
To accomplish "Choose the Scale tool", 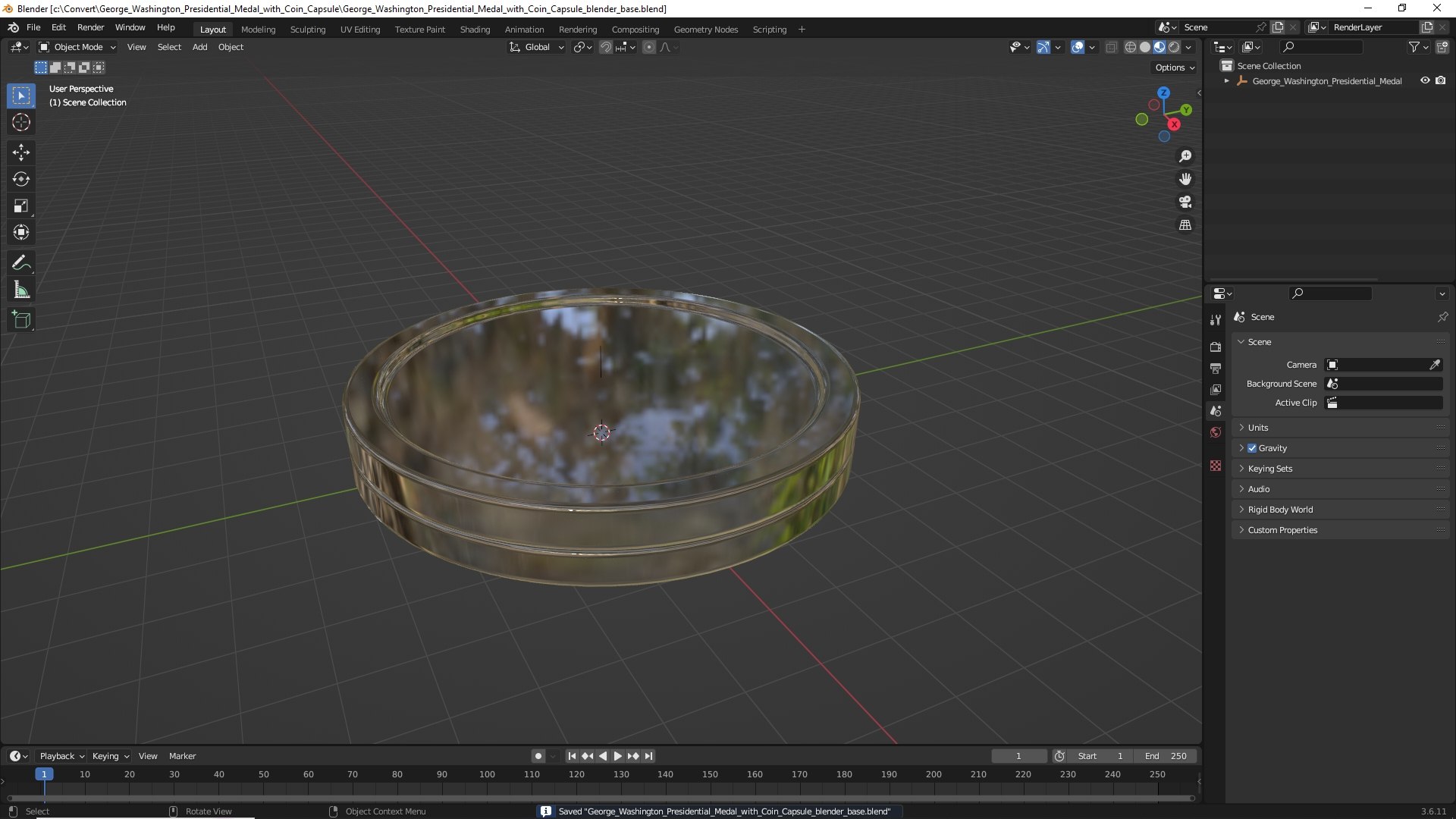I will click(21, 206).
